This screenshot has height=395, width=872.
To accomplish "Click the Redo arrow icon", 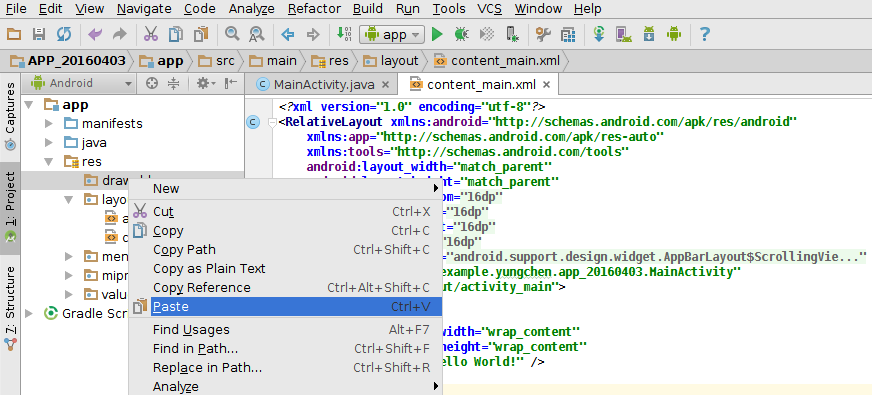I will click(120, 34).
